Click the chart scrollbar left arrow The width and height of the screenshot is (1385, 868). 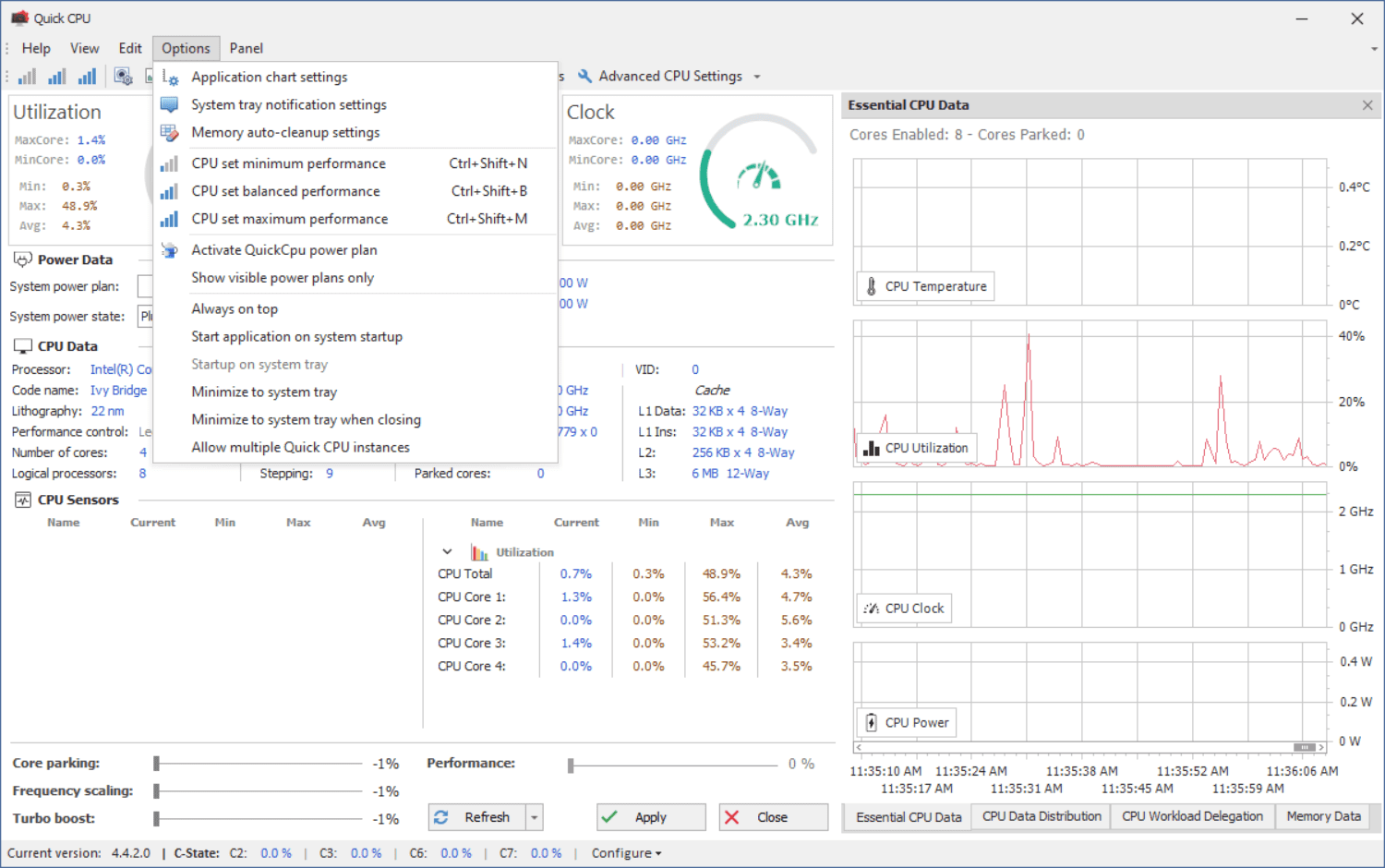click(x=859, y=747)
